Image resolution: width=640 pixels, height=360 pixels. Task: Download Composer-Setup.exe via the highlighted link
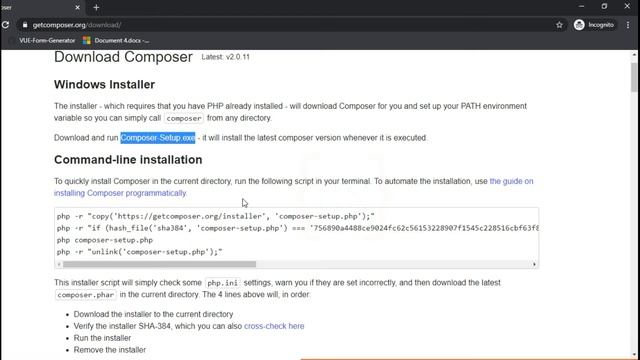pyautogui.click(x=158, y=138)
